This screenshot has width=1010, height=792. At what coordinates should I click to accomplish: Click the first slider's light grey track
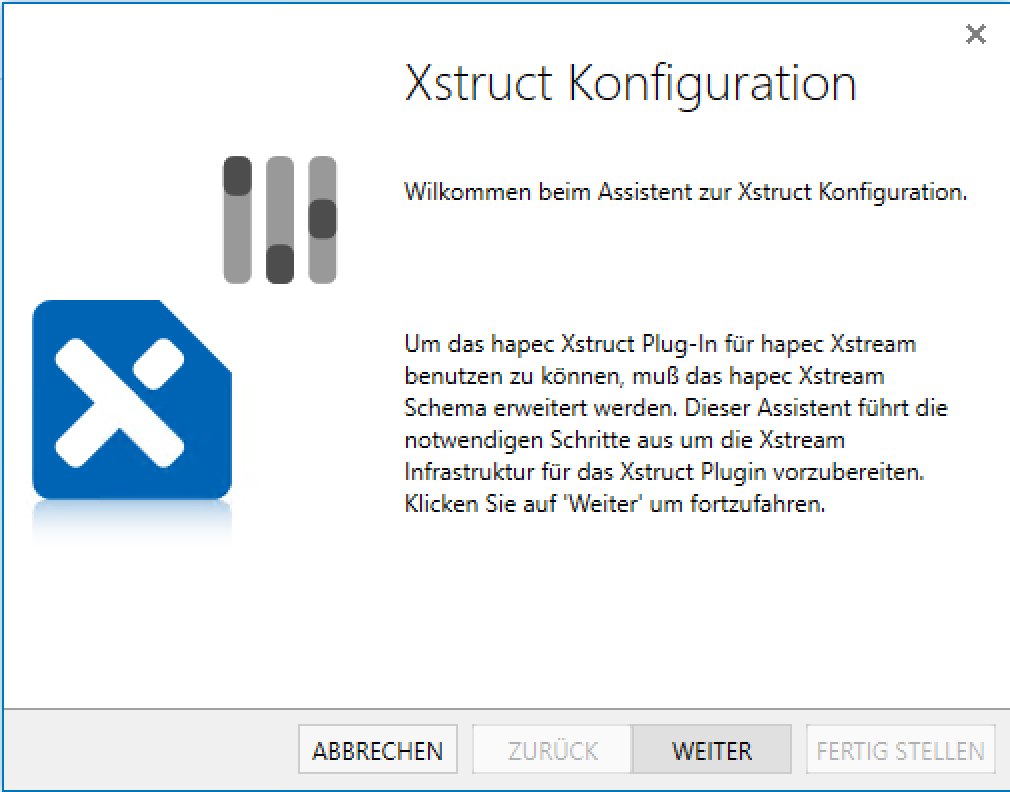click(x=237, y=240)
